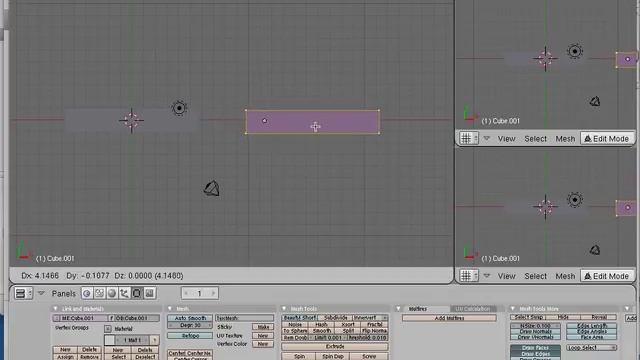Screen dimensions: 640x360
Task: Click the Extrude button
Action: click(x=335, y=347)
